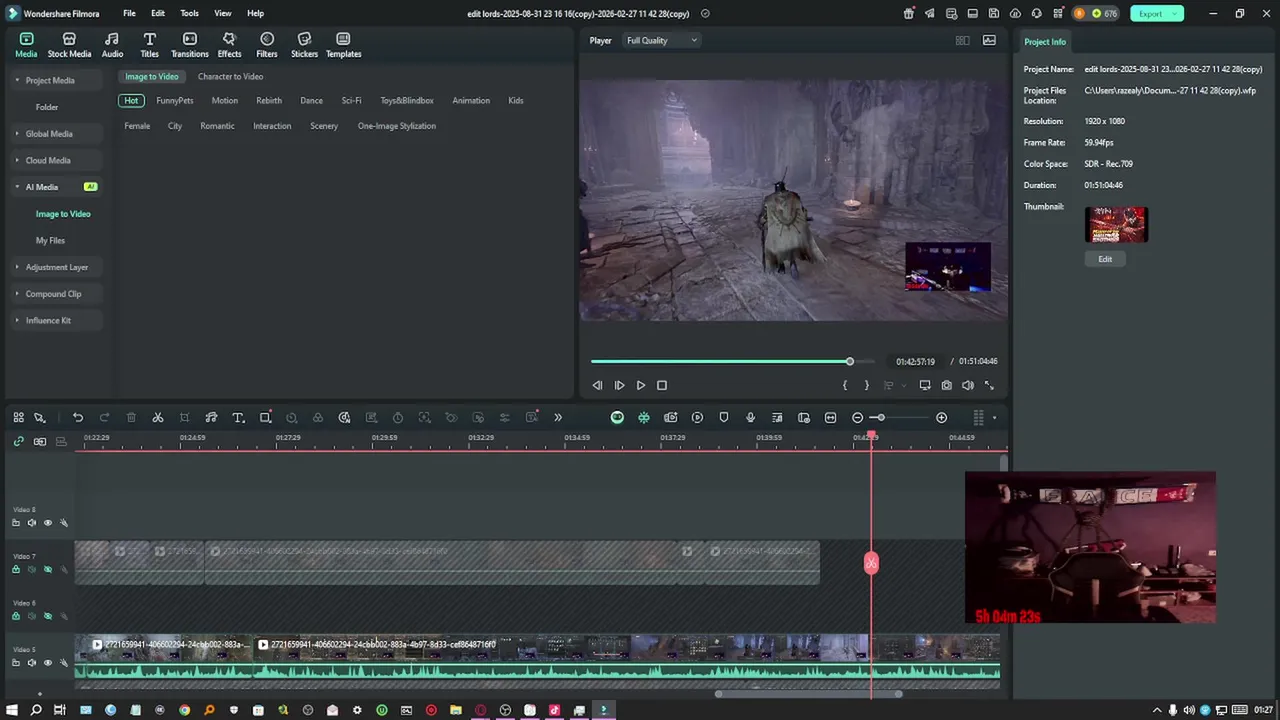Open the File menu

(x=129, y=13)
